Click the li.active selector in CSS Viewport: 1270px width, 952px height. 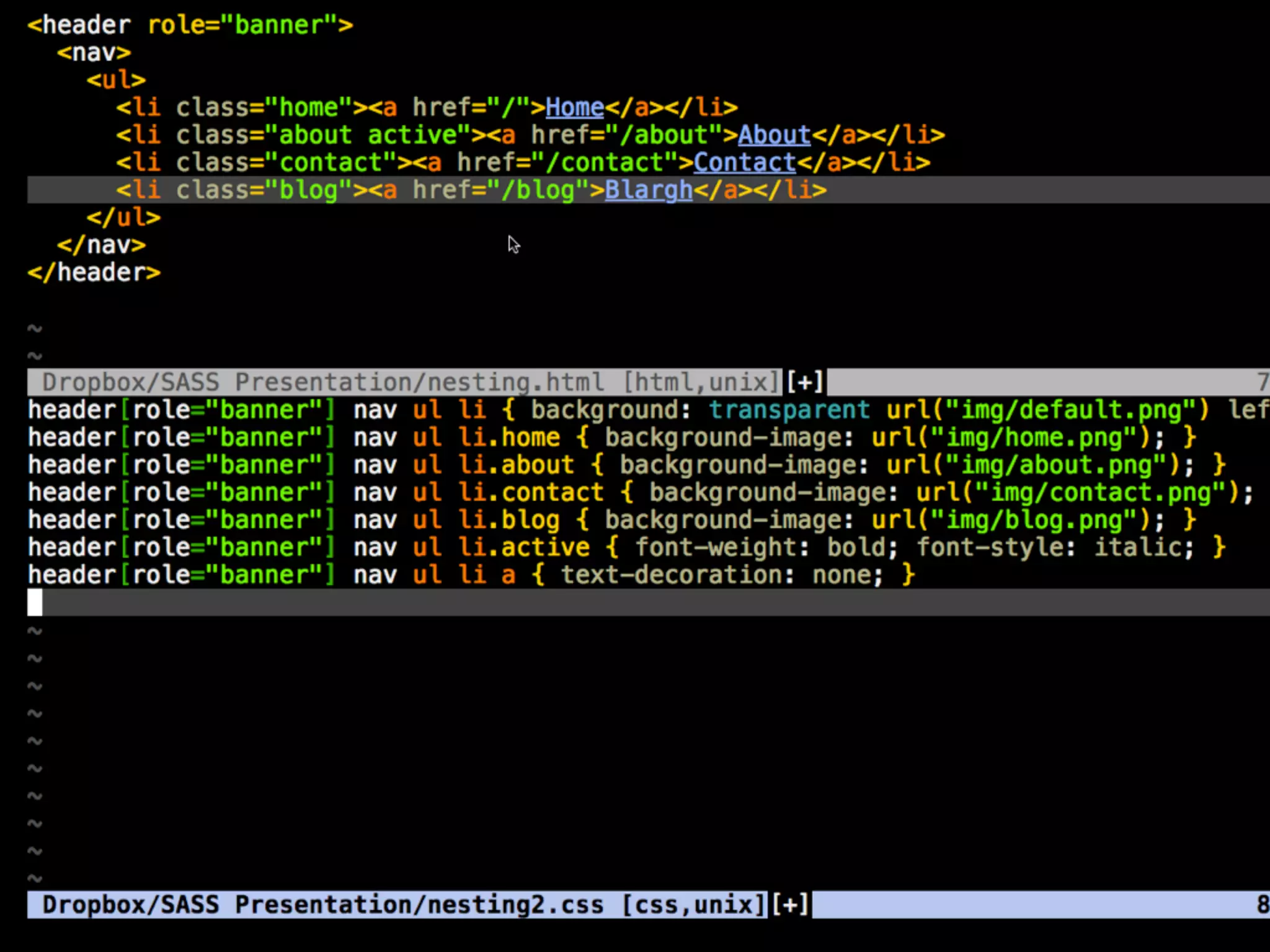[x=524, y=547]
